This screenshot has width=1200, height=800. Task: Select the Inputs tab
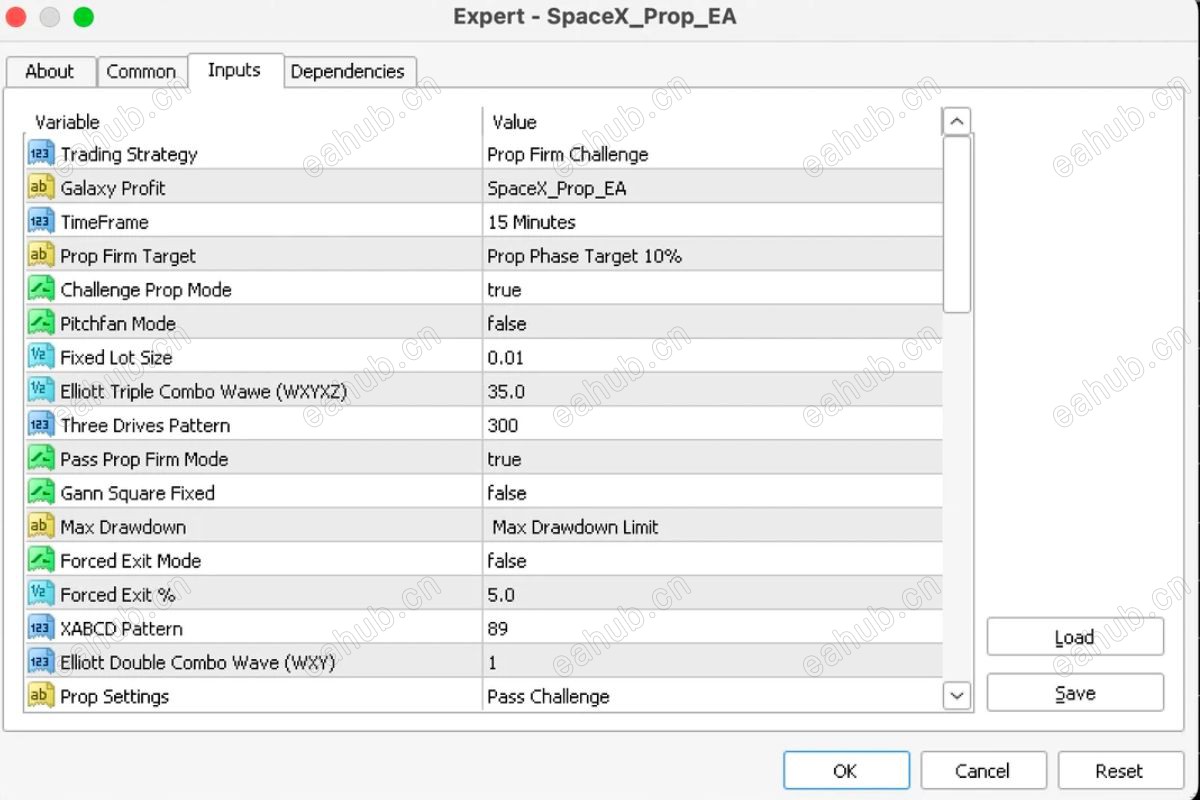pos(234,70)
